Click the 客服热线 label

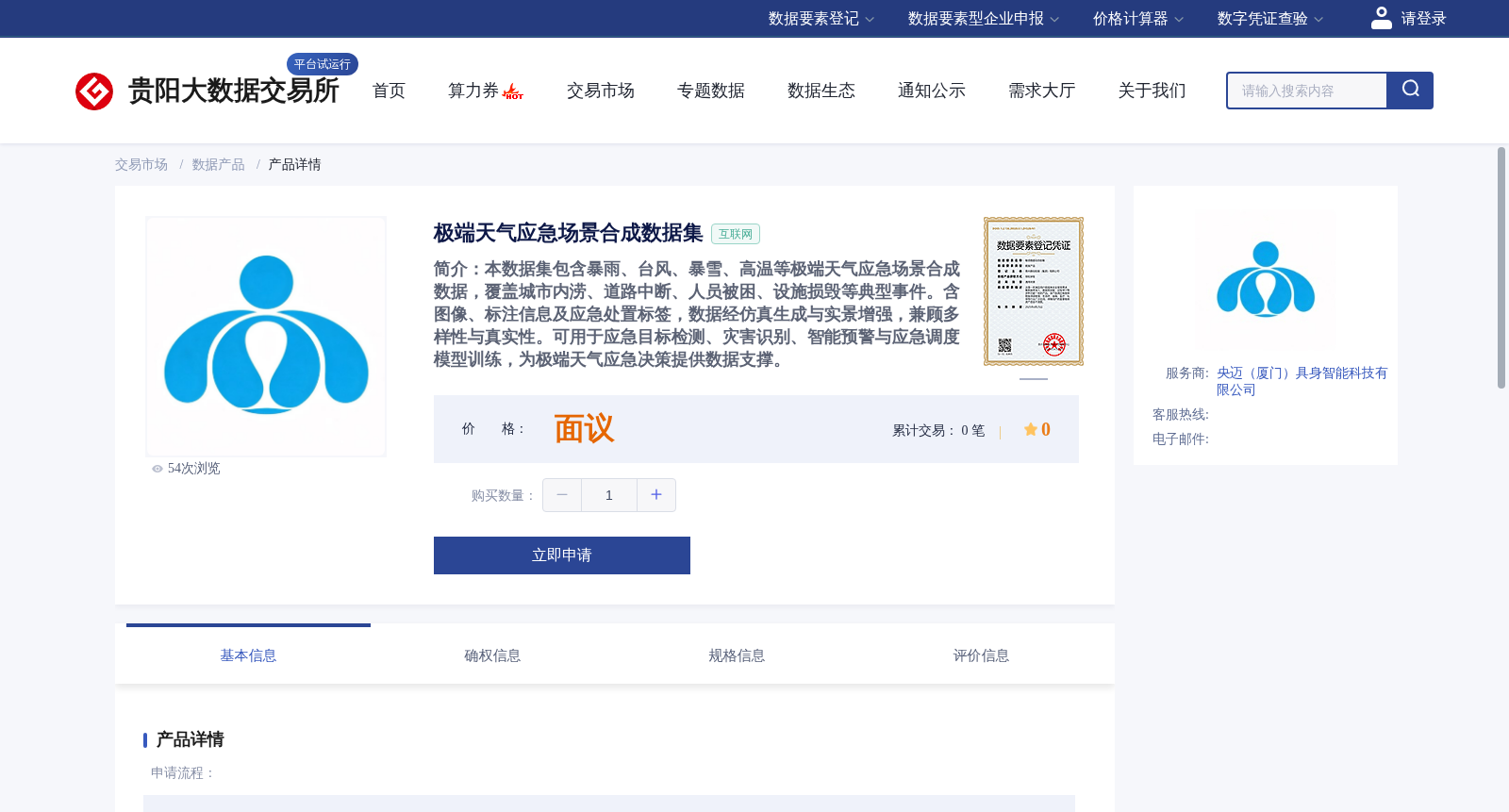pos(1180,415)
